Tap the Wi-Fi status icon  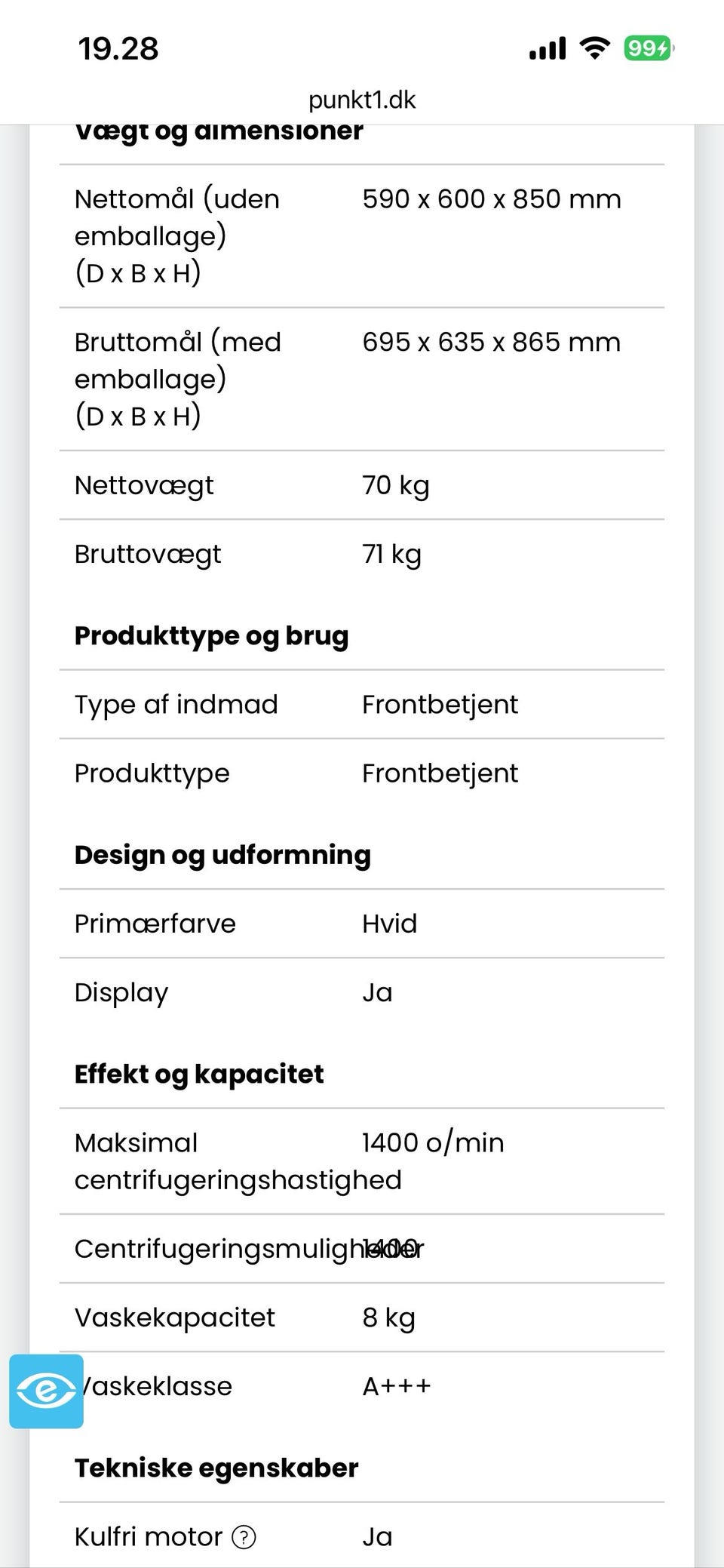coord(595,49)
